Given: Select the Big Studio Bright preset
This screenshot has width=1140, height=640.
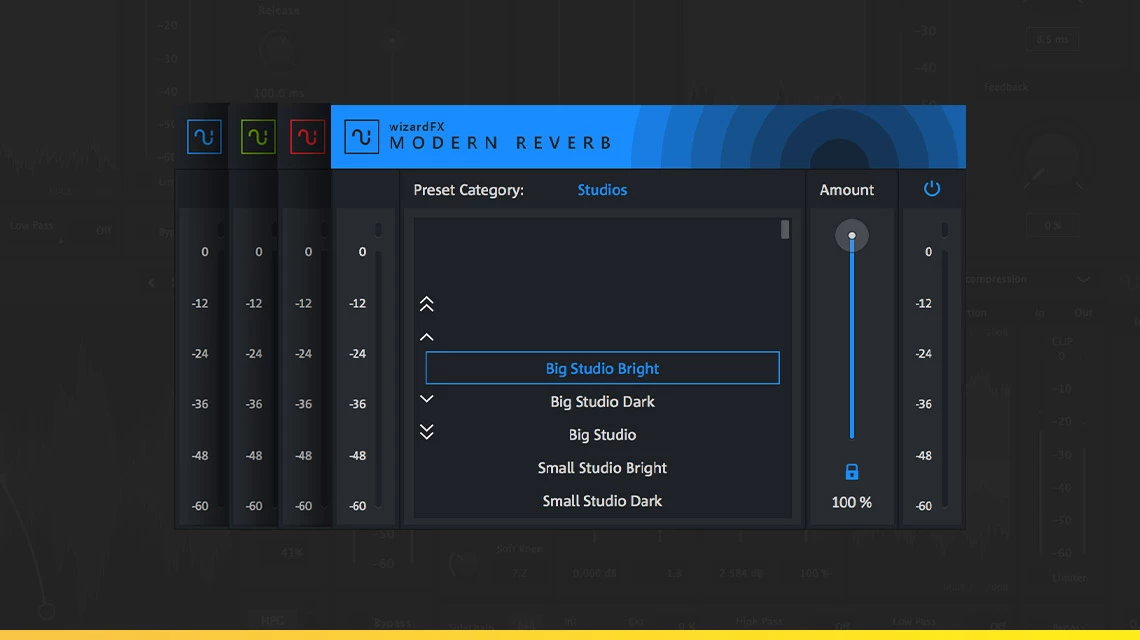Looking at the screenshot, I should click(x=602, y=368).
